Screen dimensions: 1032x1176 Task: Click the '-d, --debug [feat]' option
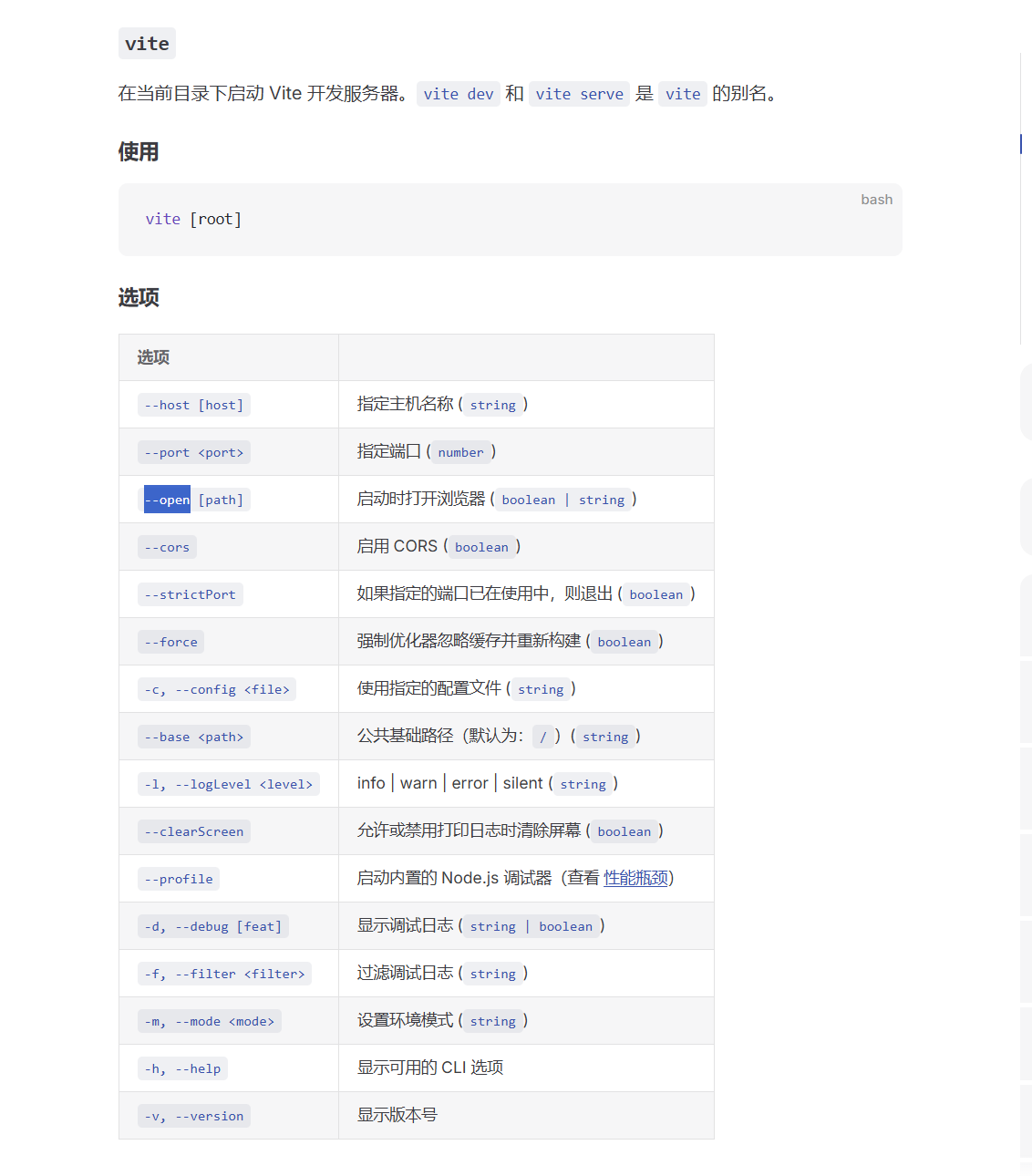(x=213, y=926)
